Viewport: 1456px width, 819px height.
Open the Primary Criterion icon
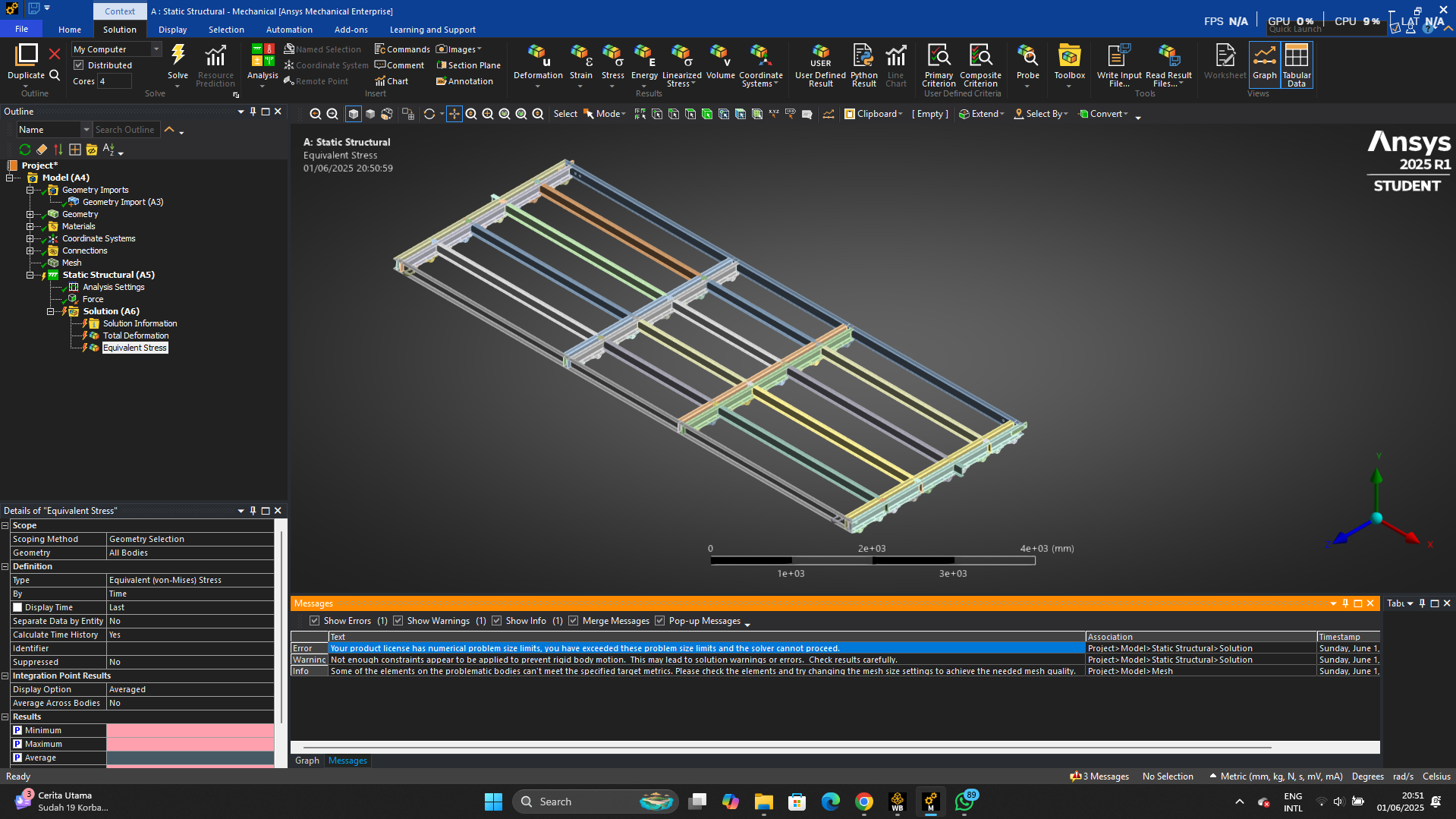[x=939, y=55]
